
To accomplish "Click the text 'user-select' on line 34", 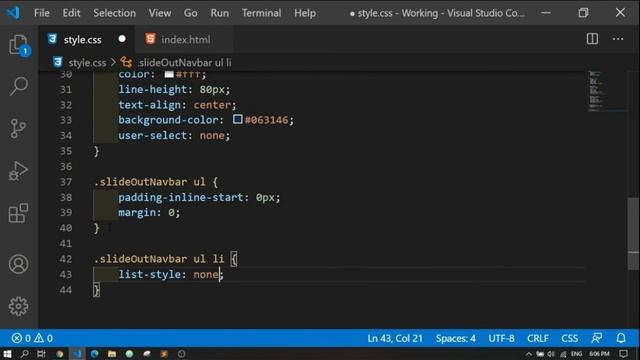I will click(153, 136).
